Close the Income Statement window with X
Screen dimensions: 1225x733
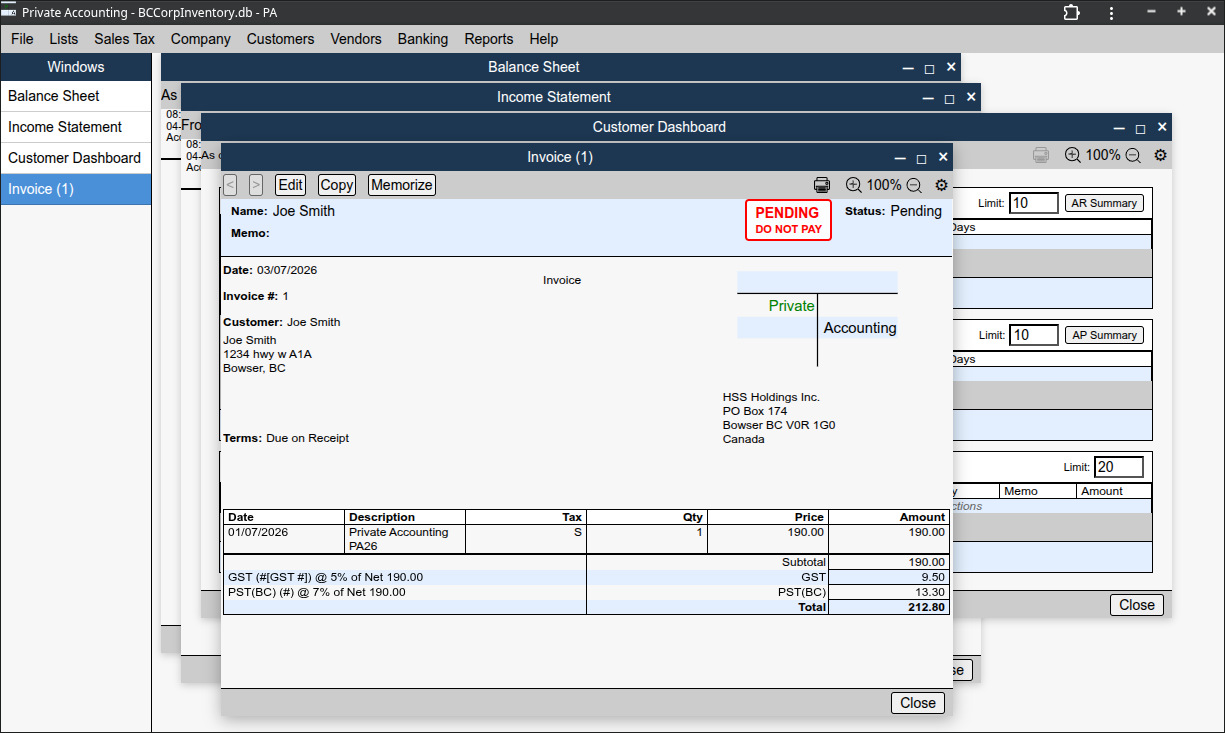click(x=971, y=97)
